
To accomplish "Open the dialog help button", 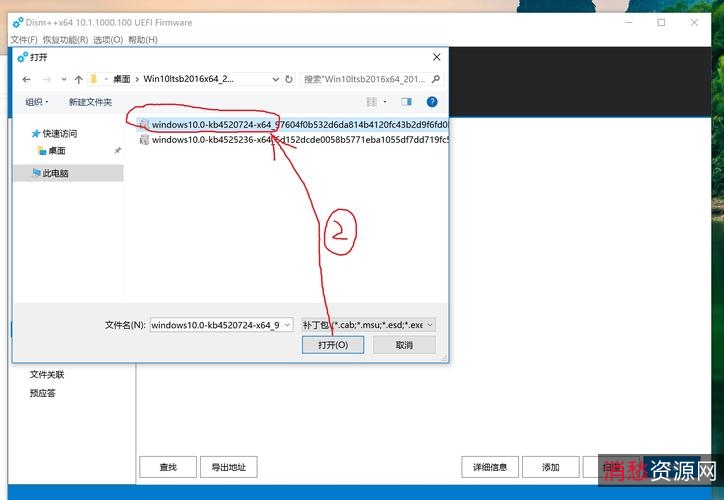I will click(432, 102).
